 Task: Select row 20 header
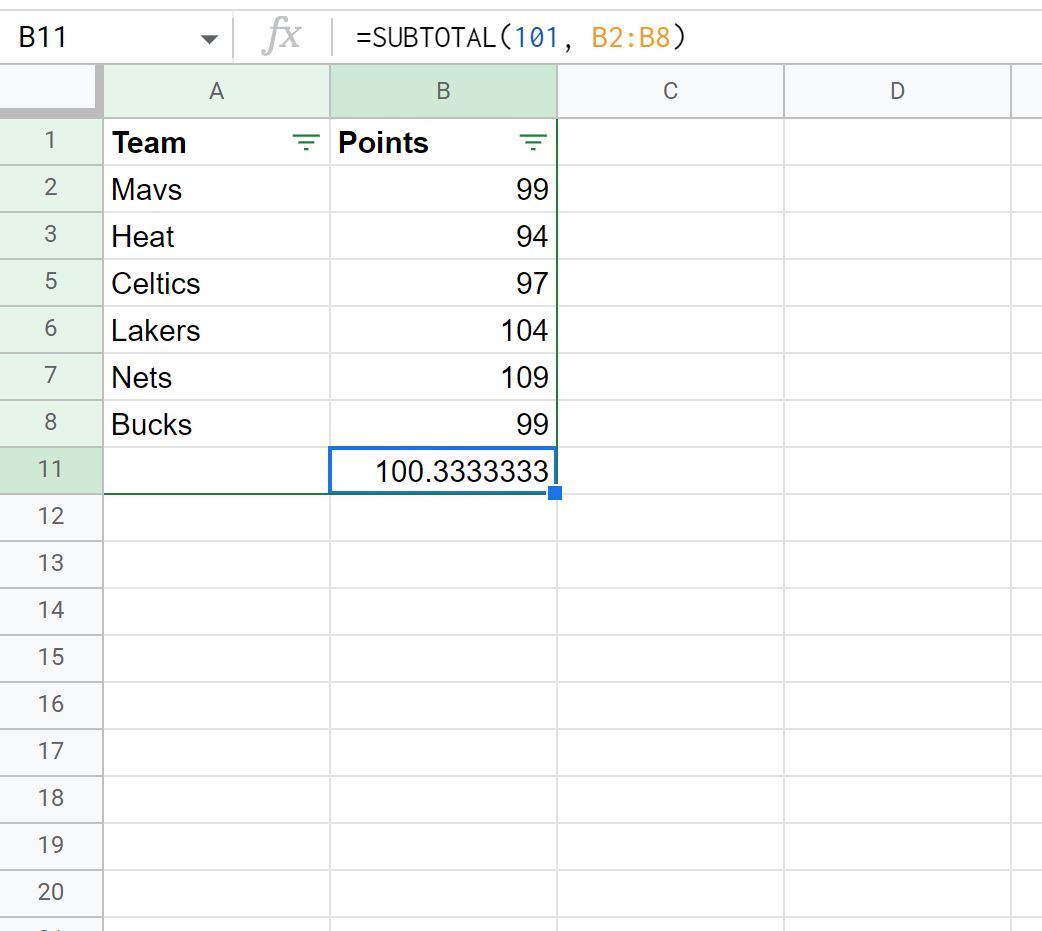pos(51,893)
